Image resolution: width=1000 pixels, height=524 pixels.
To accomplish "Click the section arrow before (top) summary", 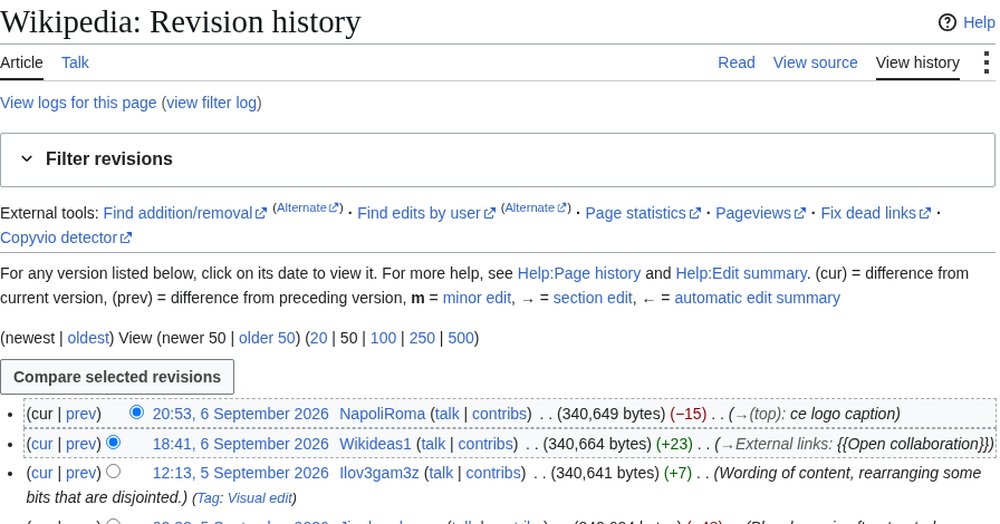I will pos(741,415).
